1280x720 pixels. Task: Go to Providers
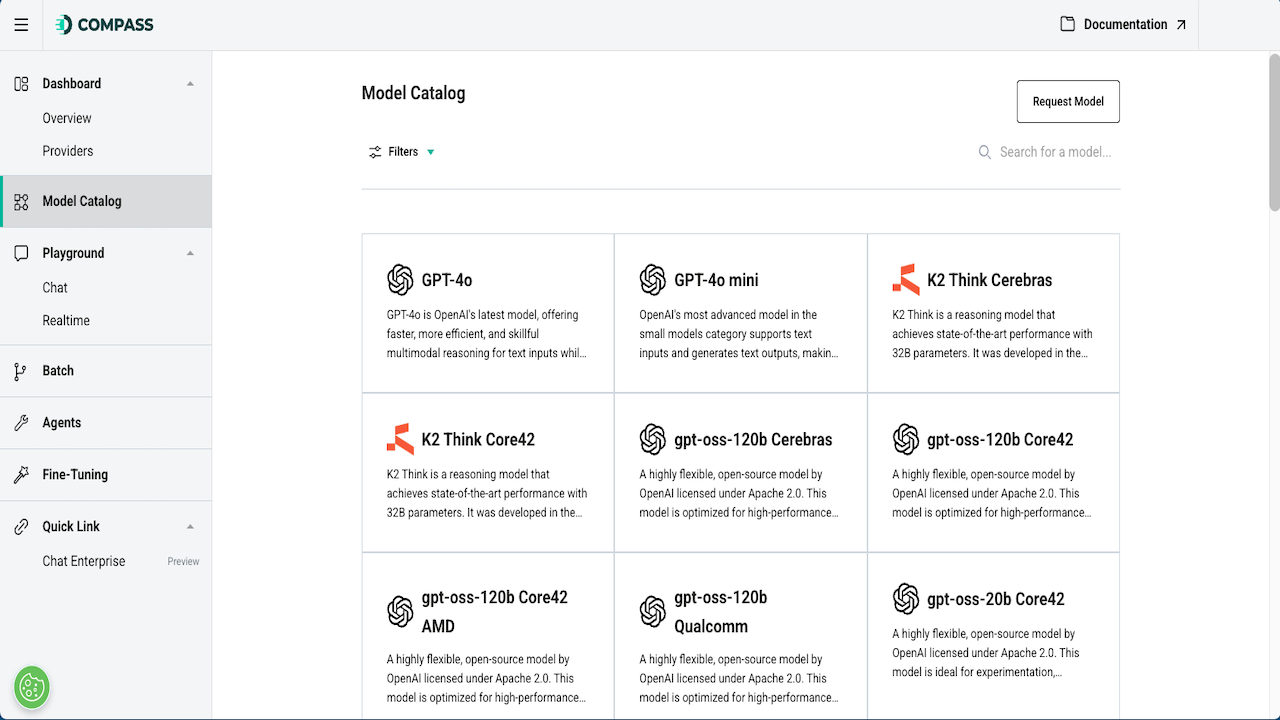point(68,151)
